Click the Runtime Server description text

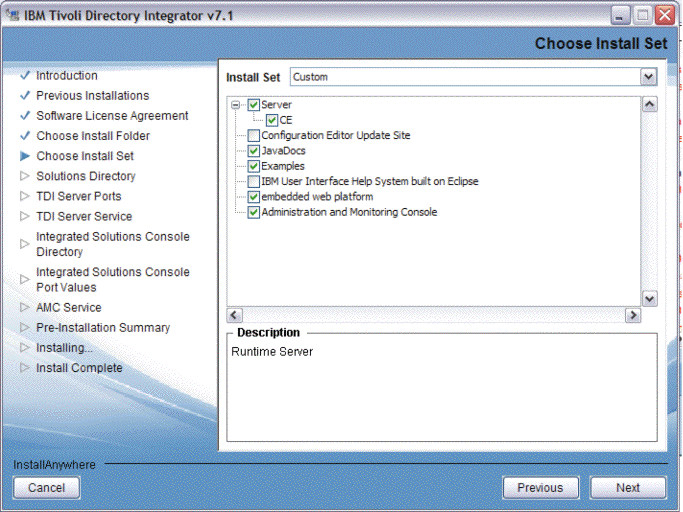(x=272, y=352)
